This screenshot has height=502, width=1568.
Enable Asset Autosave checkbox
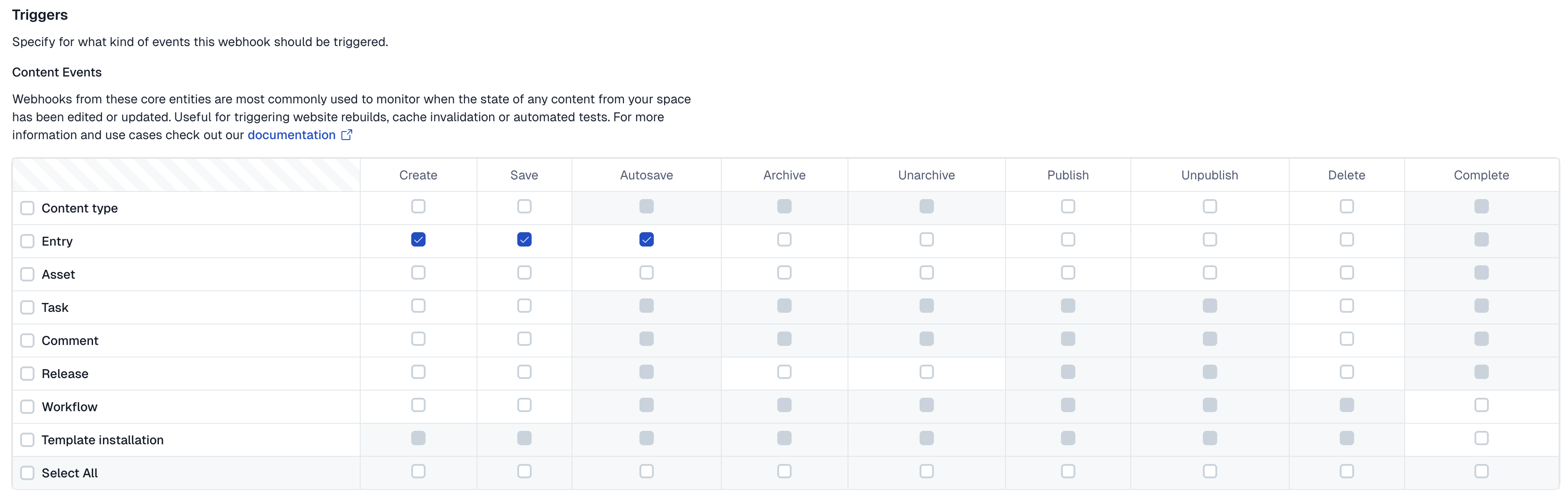coord(647,272)
